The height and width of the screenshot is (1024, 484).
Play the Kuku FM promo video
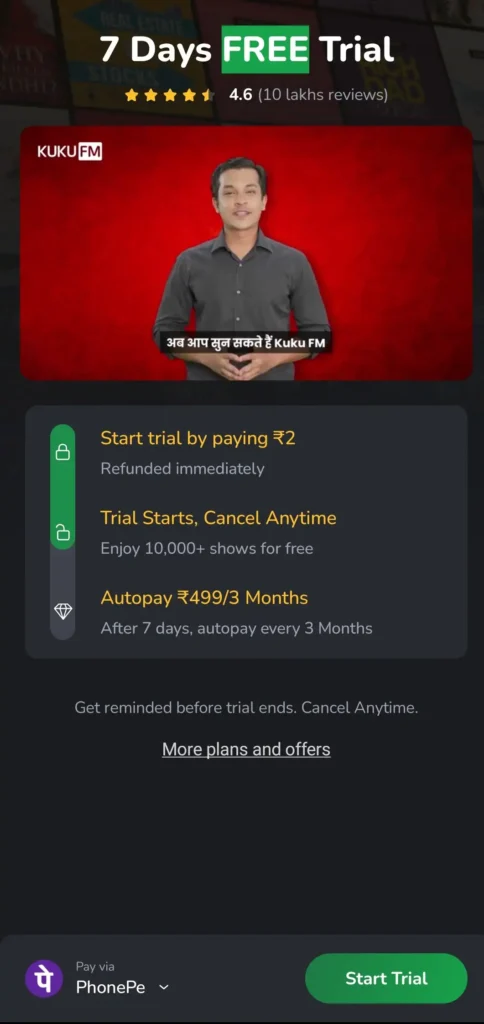(246, 253)
